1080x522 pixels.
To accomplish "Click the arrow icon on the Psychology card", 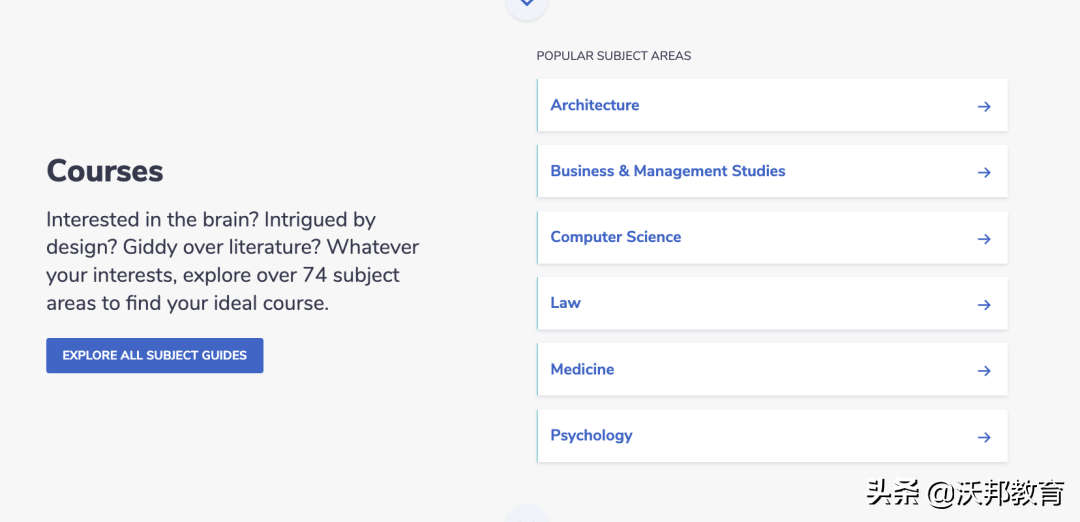I will tap(984, 436).
